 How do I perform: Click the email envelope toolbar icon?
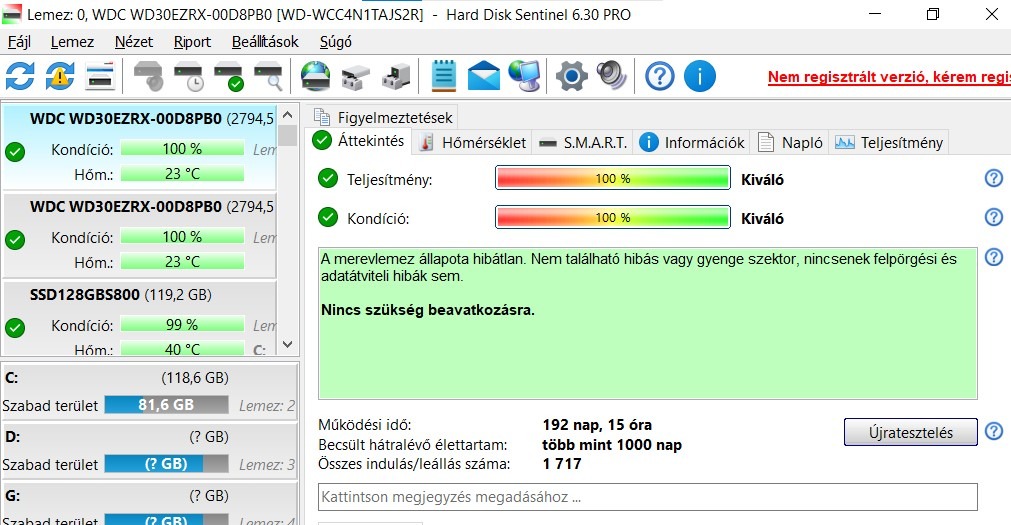(484, 76)
